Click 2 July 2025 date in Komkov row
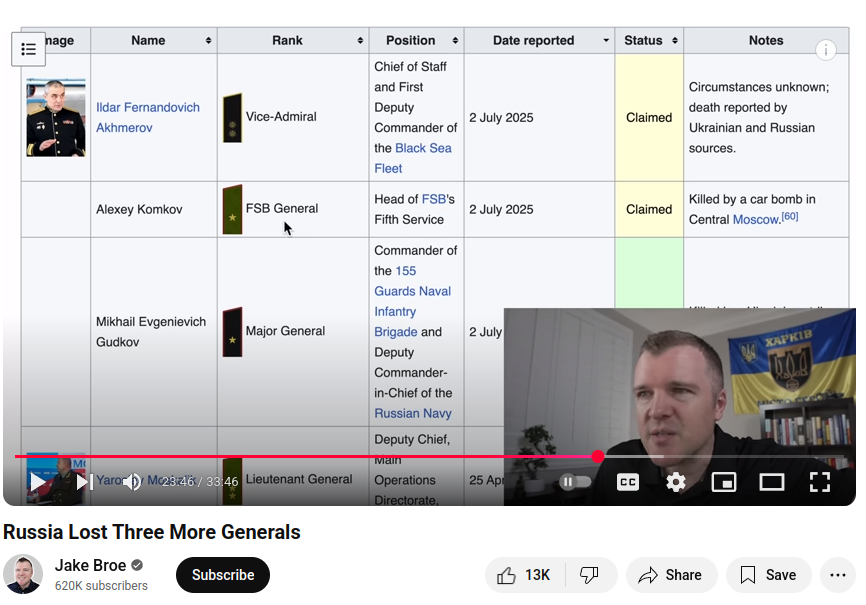Screen dimensions: 866x605 (x=501, y=209)
